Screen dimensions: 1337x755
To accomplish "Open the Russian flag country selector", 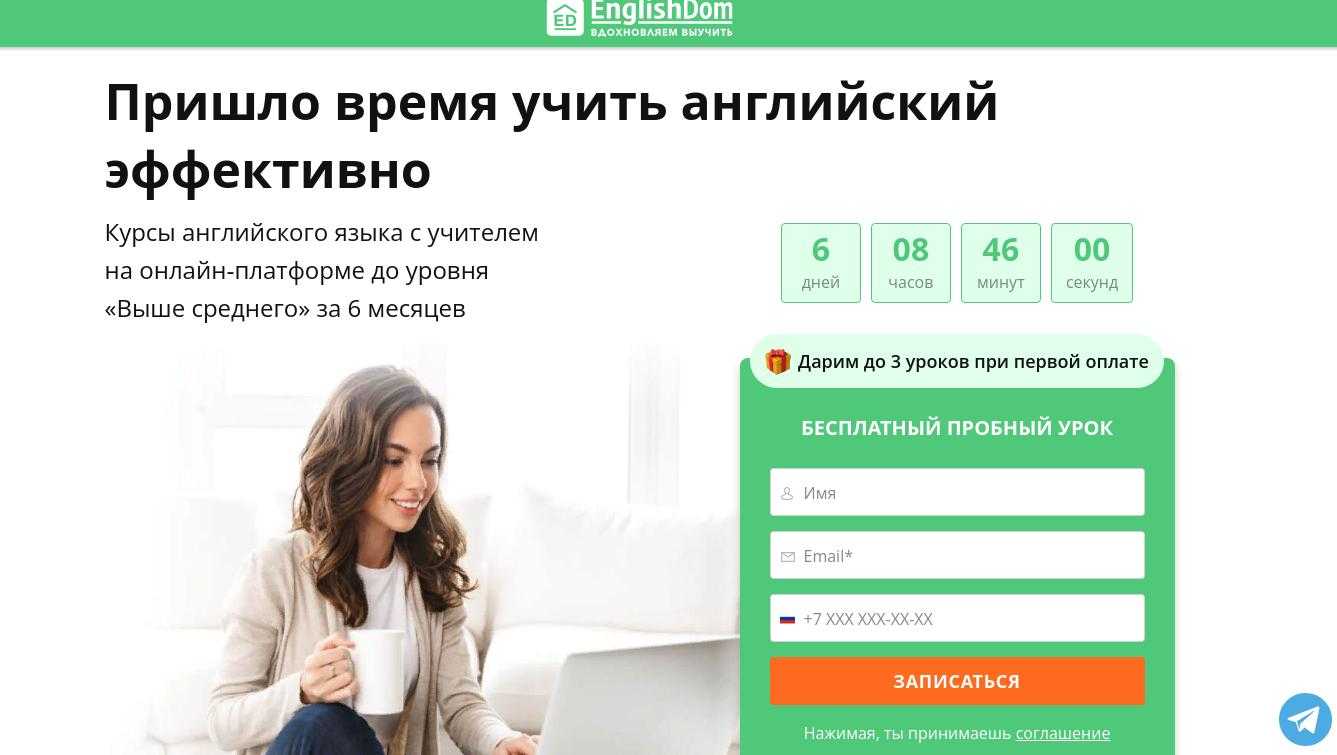I will pyautogui.click(x=787, y=619).
